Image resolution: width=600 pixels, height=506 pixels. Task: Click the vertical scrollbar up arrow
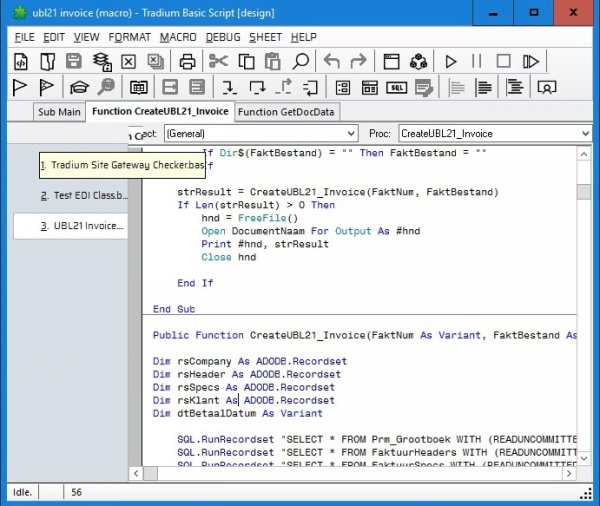584,154
